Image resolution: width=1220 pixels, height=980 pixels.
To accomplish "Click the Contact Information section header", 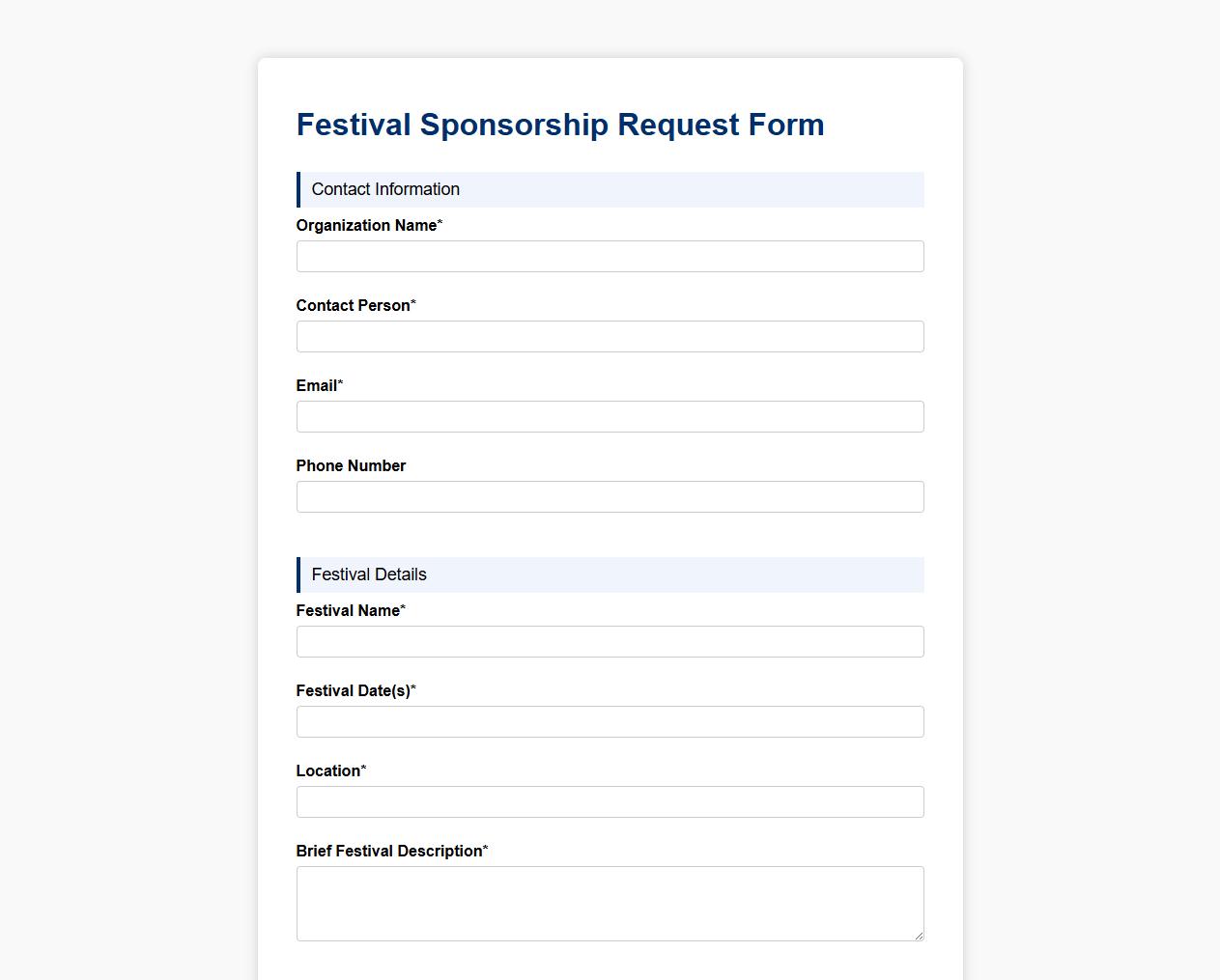I will [x=384, y=189].
